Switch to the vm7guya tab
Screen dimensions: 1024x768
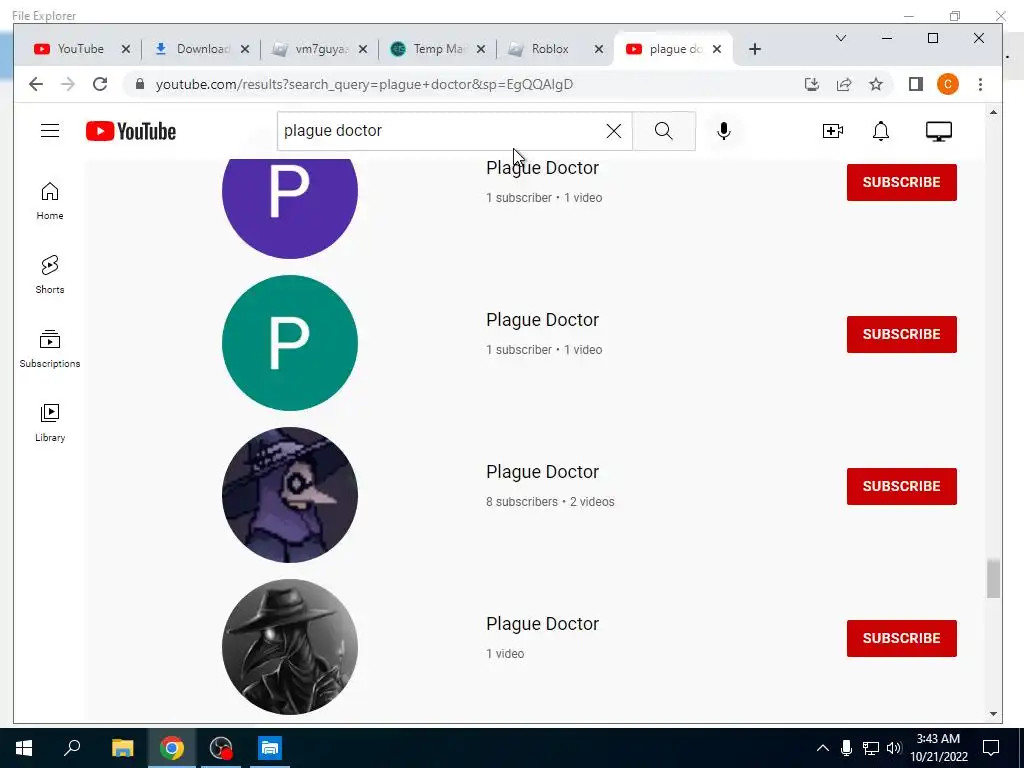point(321,49)
